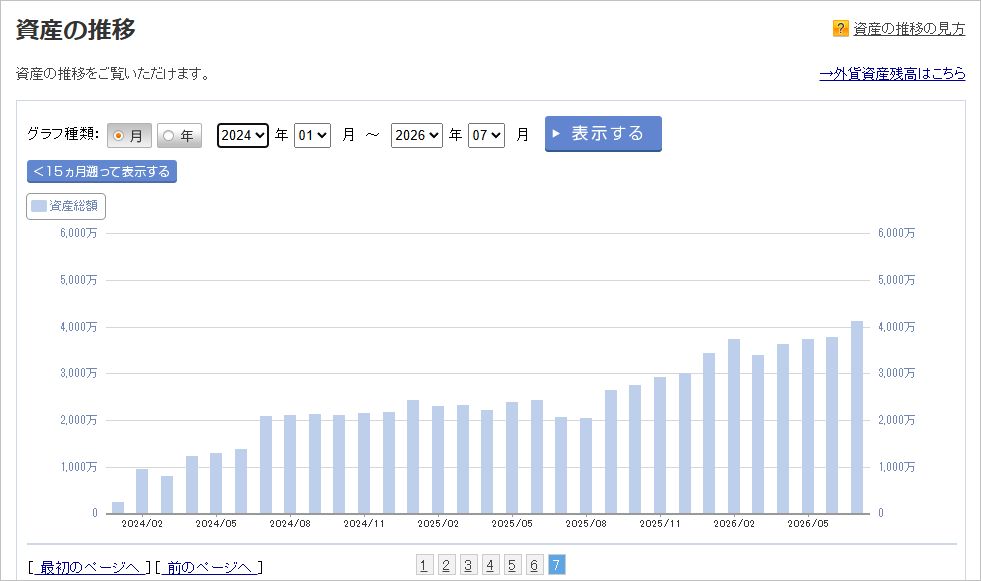Image resolution: width=981 pixels, height=581 pixels.
Task: Go to page 6 in pagination
Action: (534, 565)
